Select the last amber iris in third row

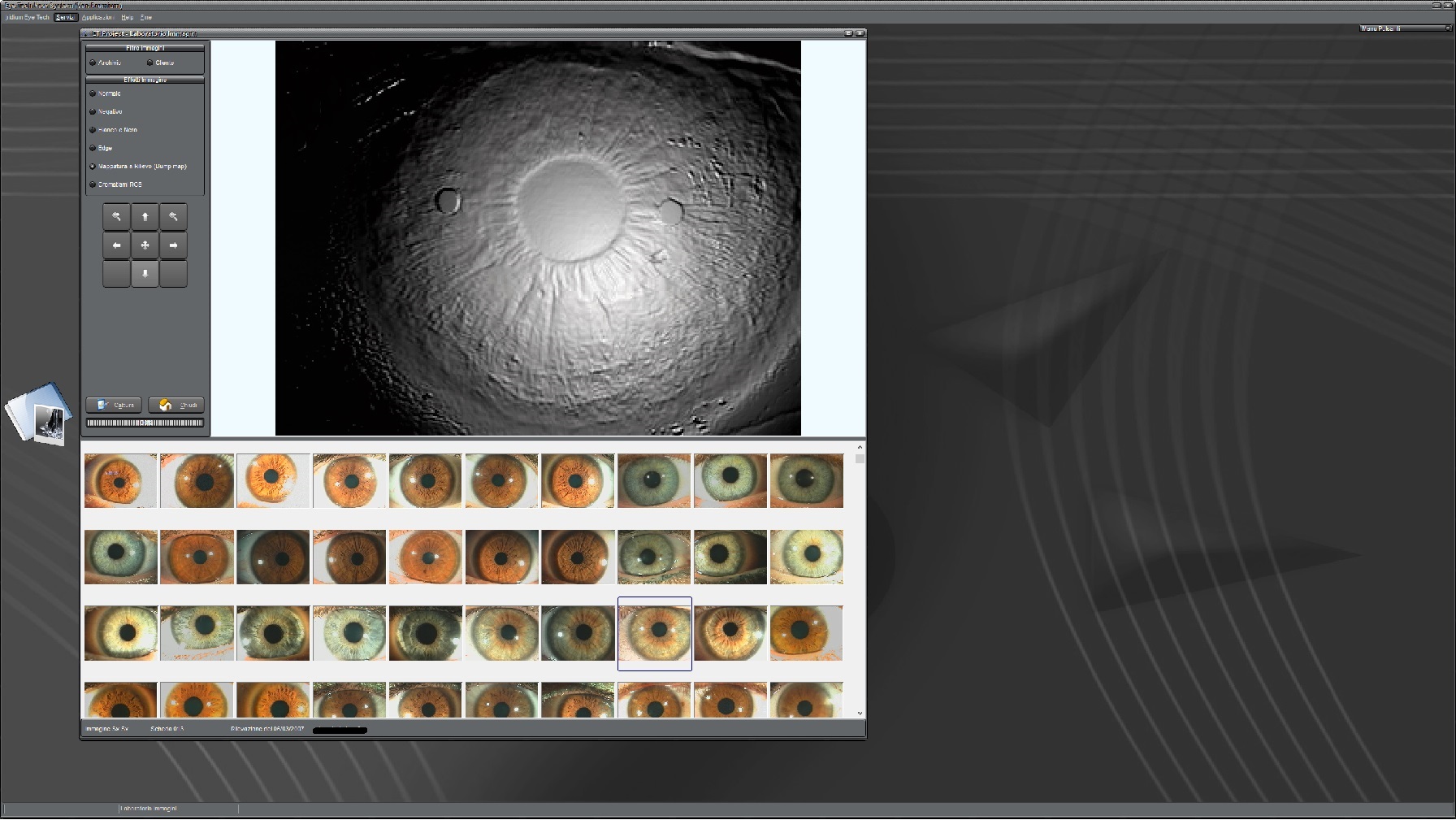(x=807, y=633)
